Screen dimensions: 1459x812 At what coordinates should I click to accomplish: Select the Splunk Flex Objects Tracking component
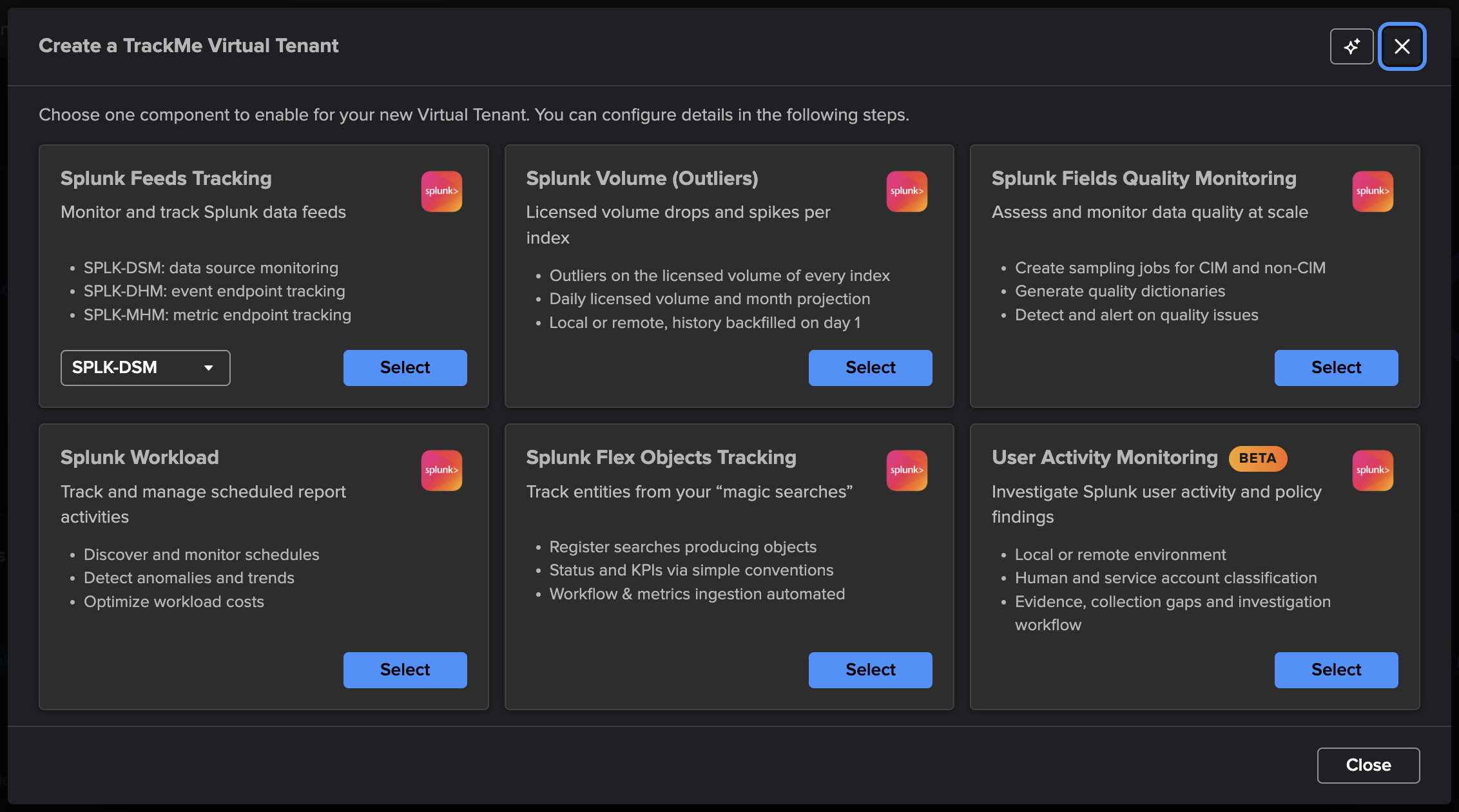click(x=870, y=670)
